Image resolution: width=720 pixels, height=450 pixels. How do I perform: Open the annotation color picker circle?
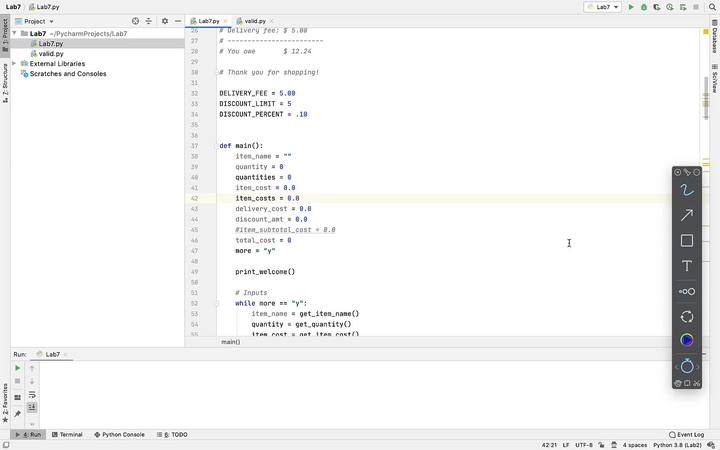(x=687, y=340)
